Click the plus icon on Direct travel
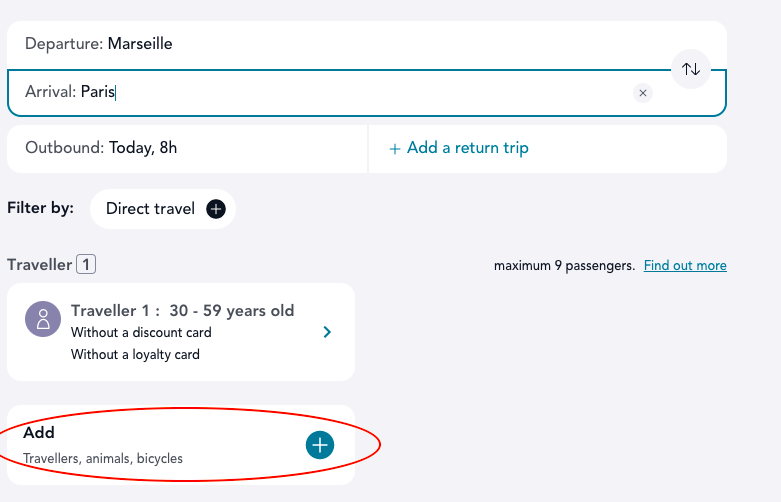Screen dimensions: 781x502 point(216,209)
